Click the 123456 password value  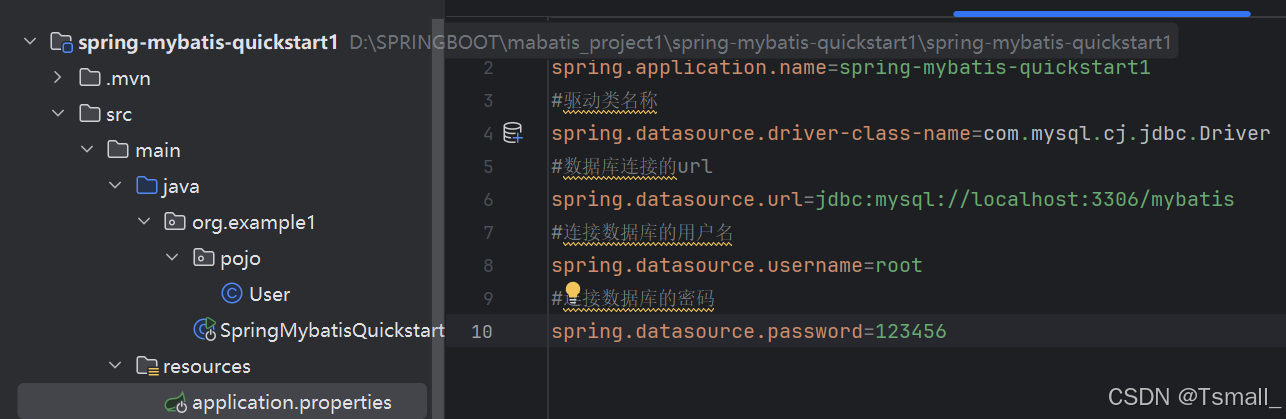(x=911, y=331)
